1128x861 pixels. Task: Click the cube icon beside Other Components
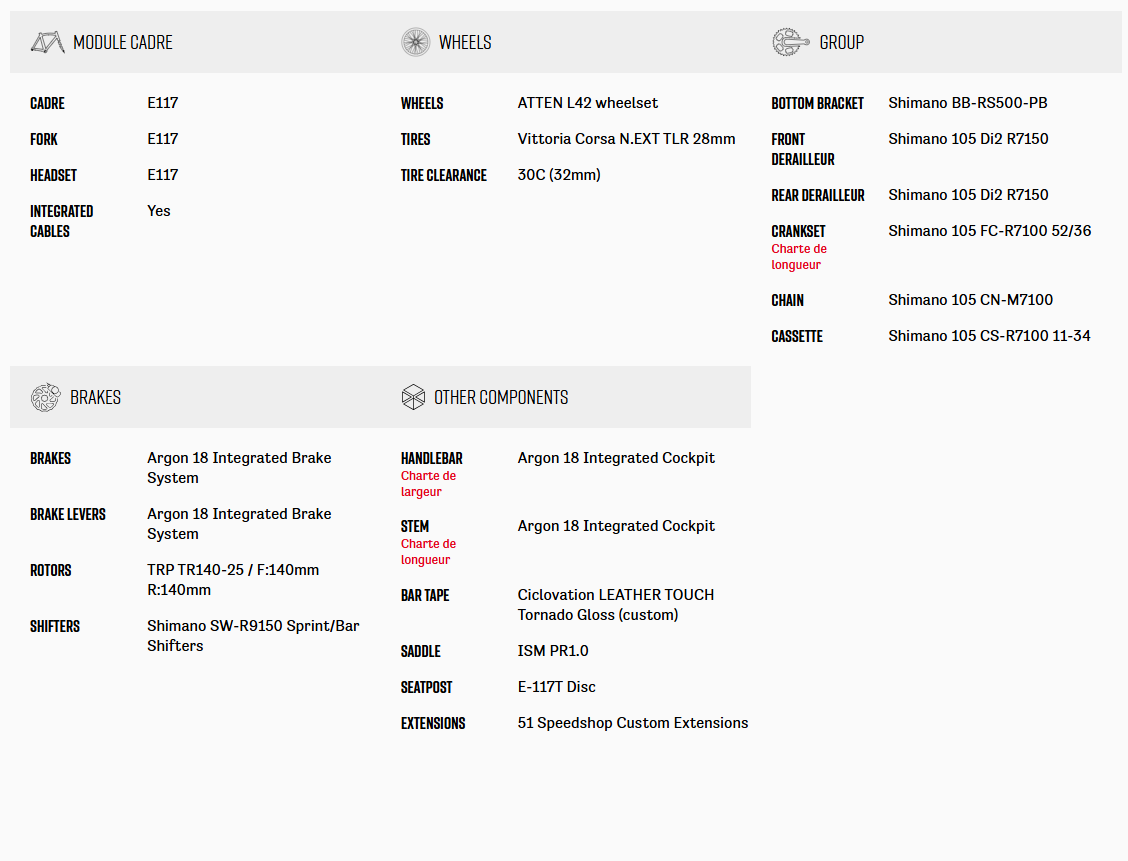click(x=413, y=397)
